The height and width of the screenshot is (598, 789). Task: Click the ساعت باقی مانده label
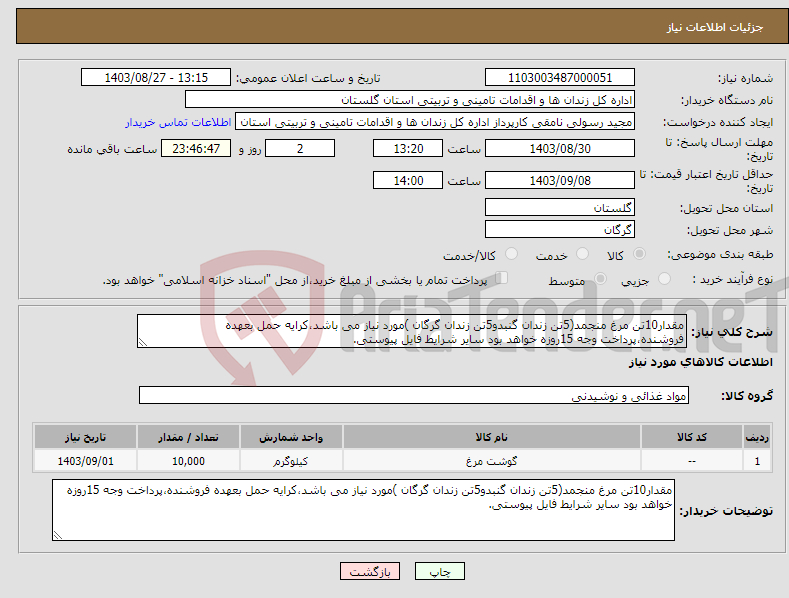pos(113,150)
